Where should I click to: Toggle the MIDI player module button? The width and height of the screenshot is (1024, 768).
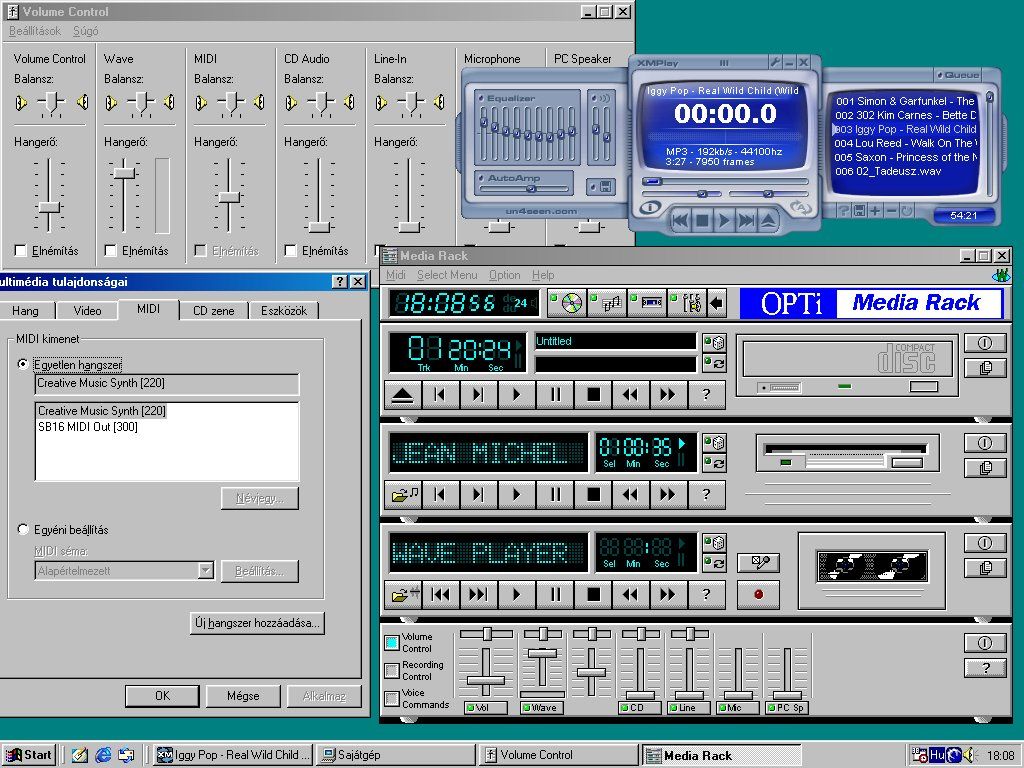coord(607,304)
